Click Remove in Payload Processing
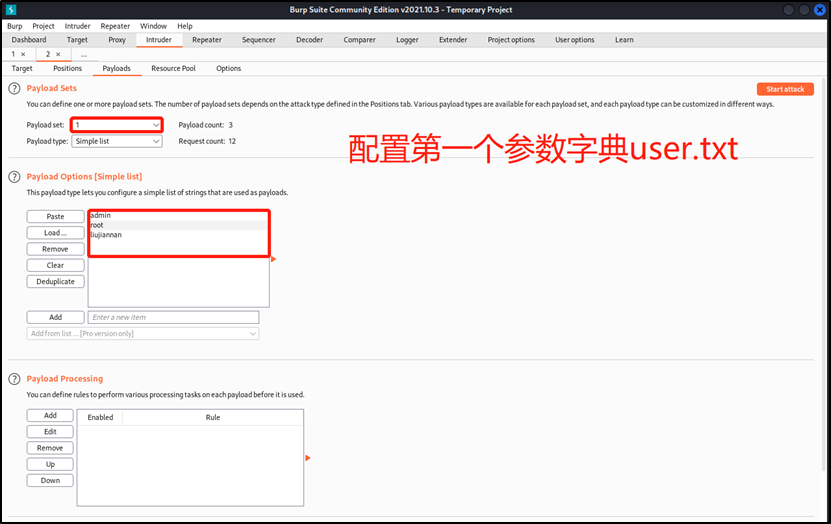 coord(50,448)
